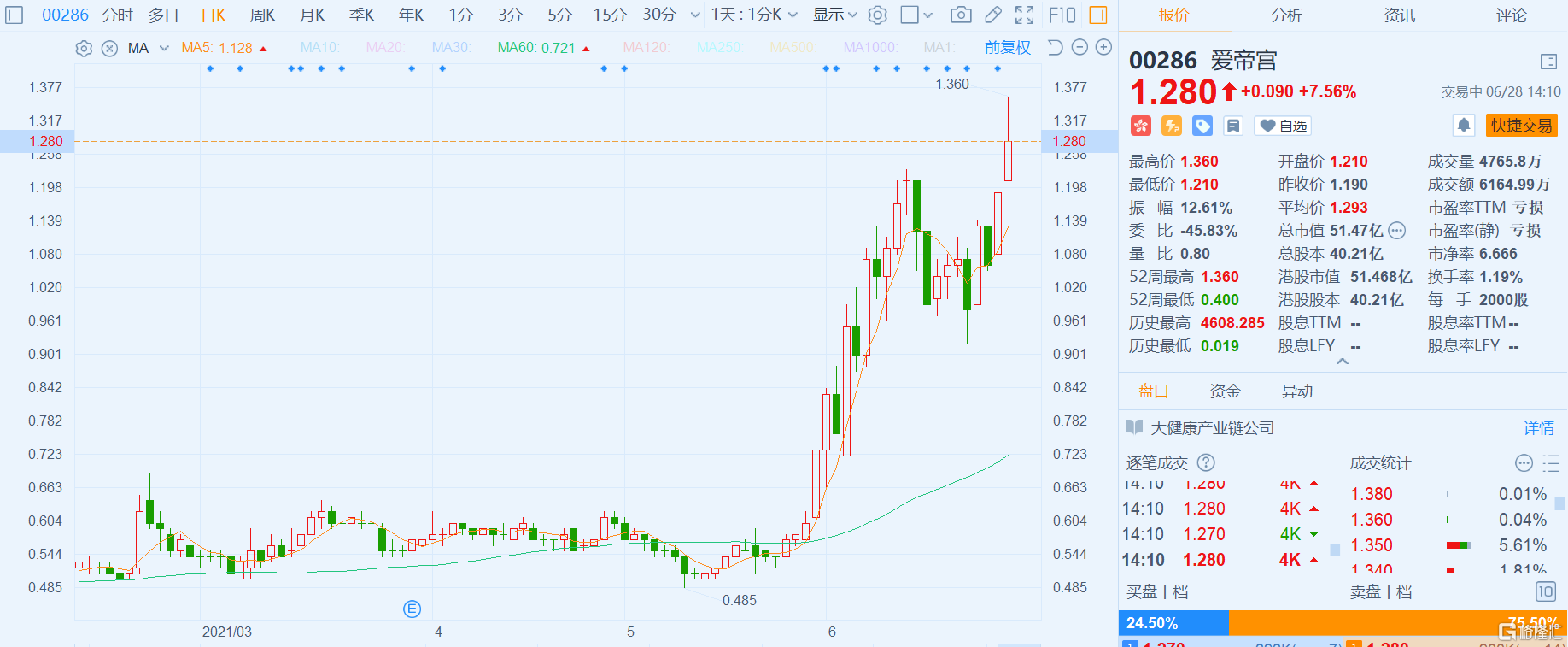This screenshot has height=647, width=1568.
Task: Select the pencil drawing tool
Action: click(x=992, y=15)
